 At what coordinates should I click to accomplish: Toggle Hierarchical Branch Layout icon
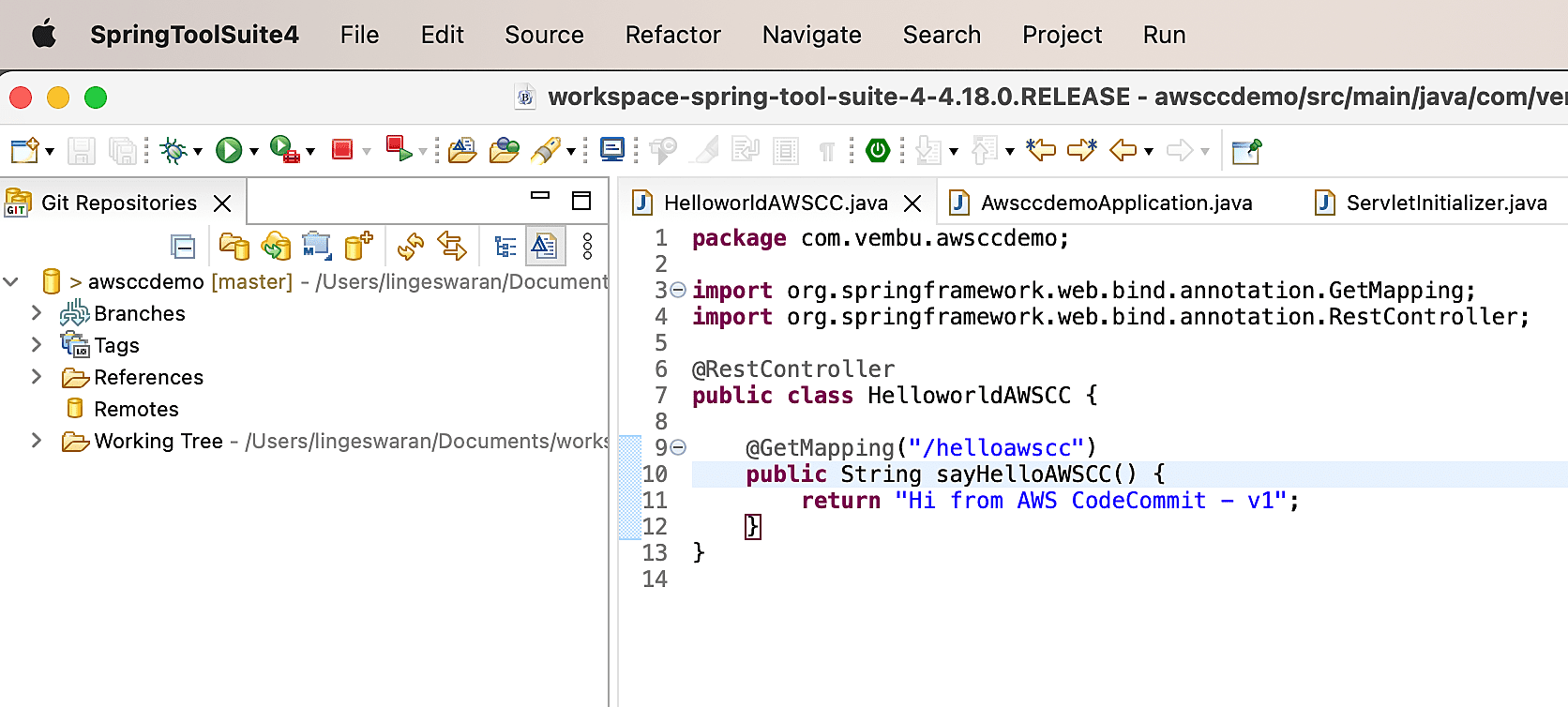click(x=505, y=247)
